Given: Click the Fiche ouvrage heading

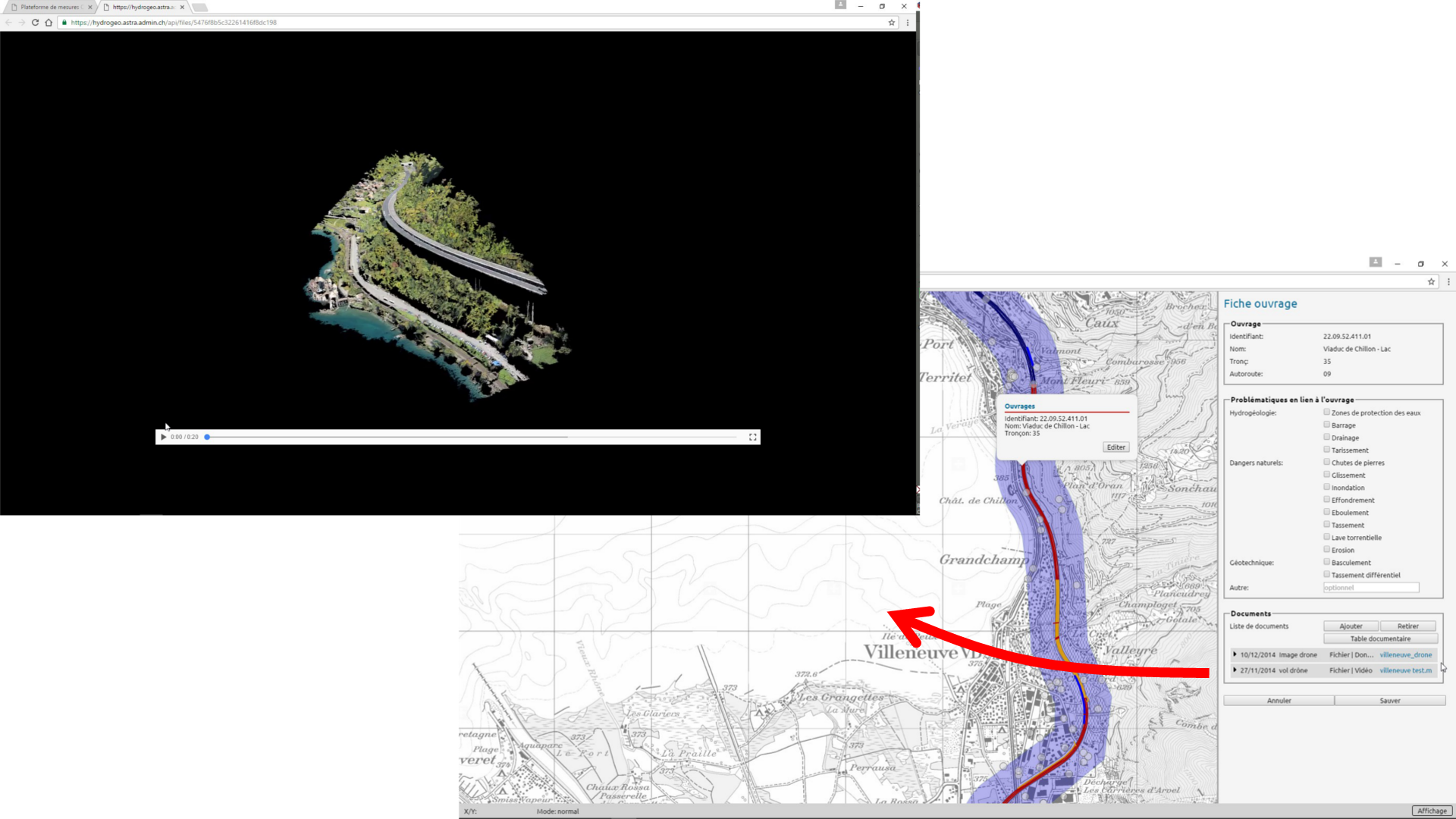Looking at the screenshot, I should click(x=1260, y=303).
